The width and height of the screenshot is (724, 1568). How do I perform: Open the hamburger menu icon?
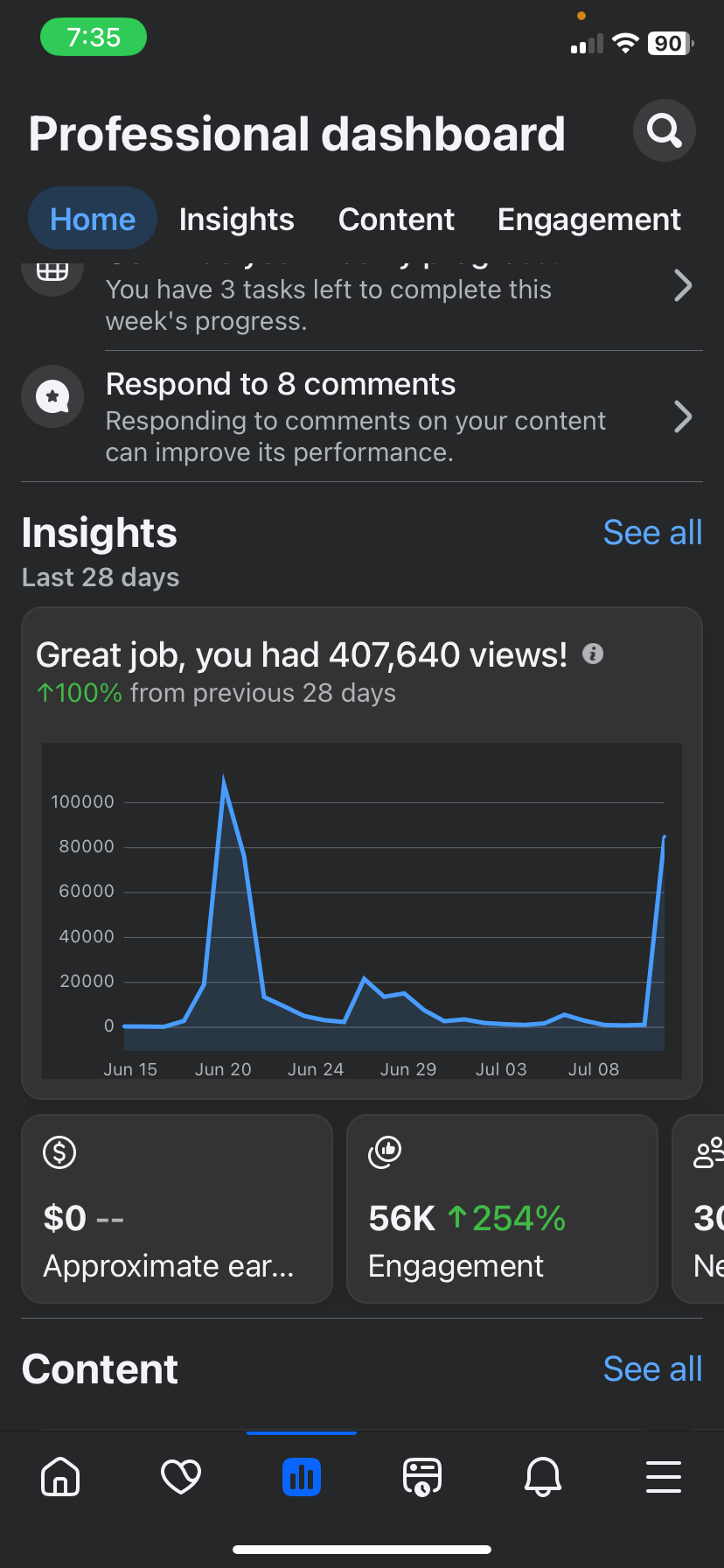(x=664, y=1477)
